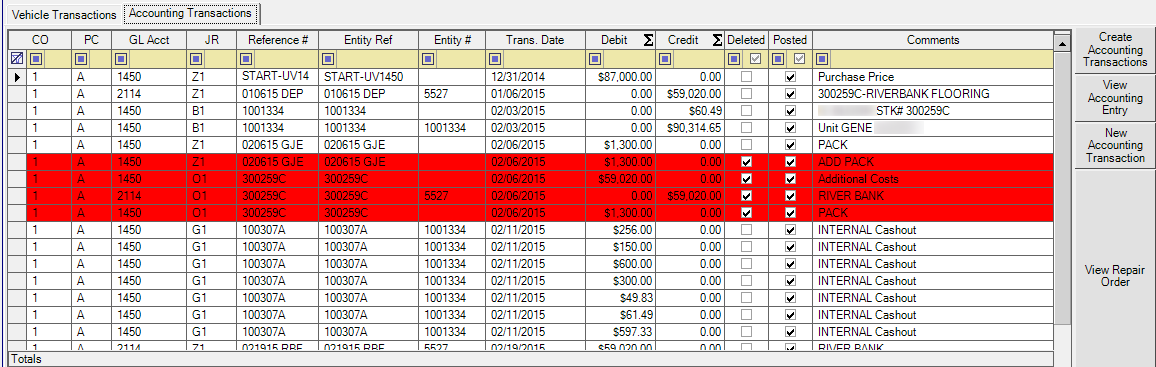Sort by the Trans. Date column header
The width and height of the screenshot is (1156, 367).
(x=535, y=40)
